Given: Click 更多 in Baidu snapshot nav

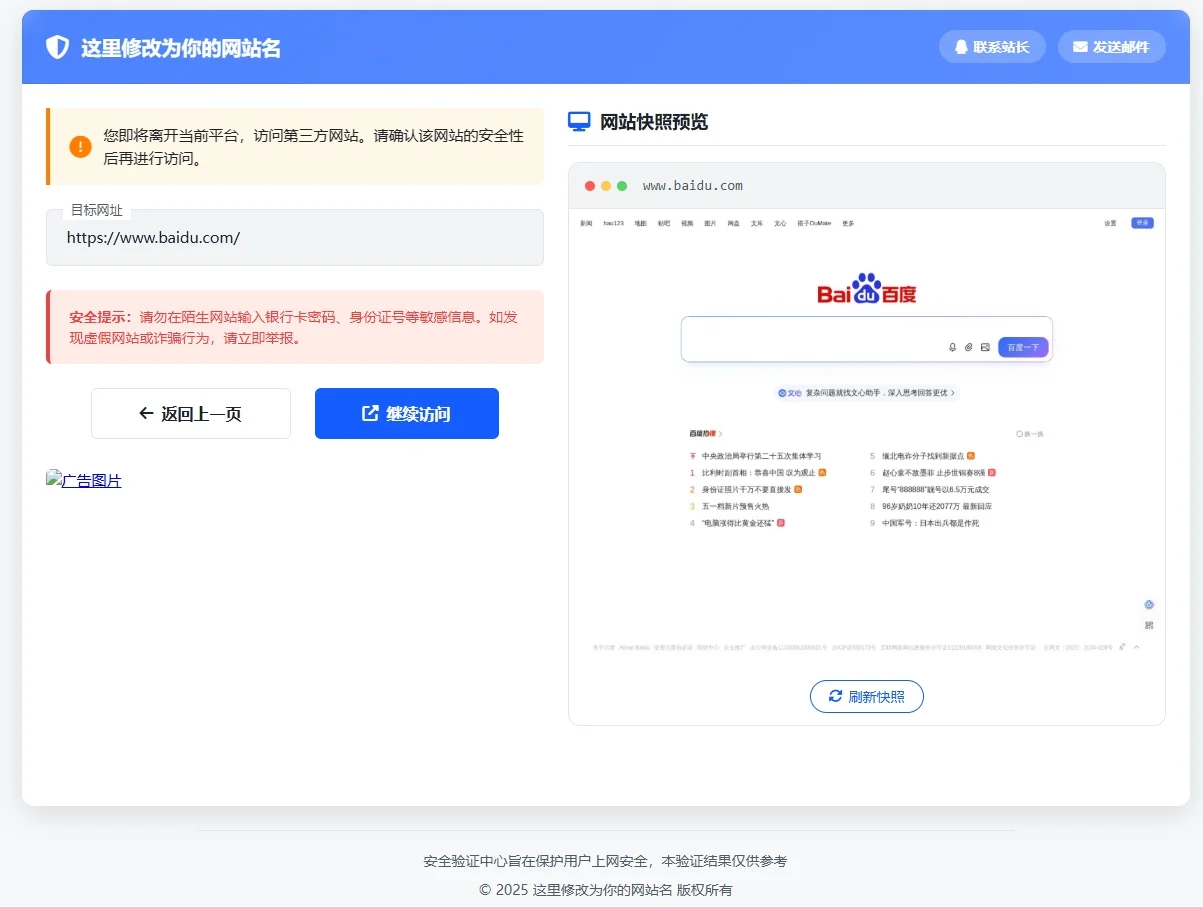Looking at the screenshot, I should tap(848, 223).
